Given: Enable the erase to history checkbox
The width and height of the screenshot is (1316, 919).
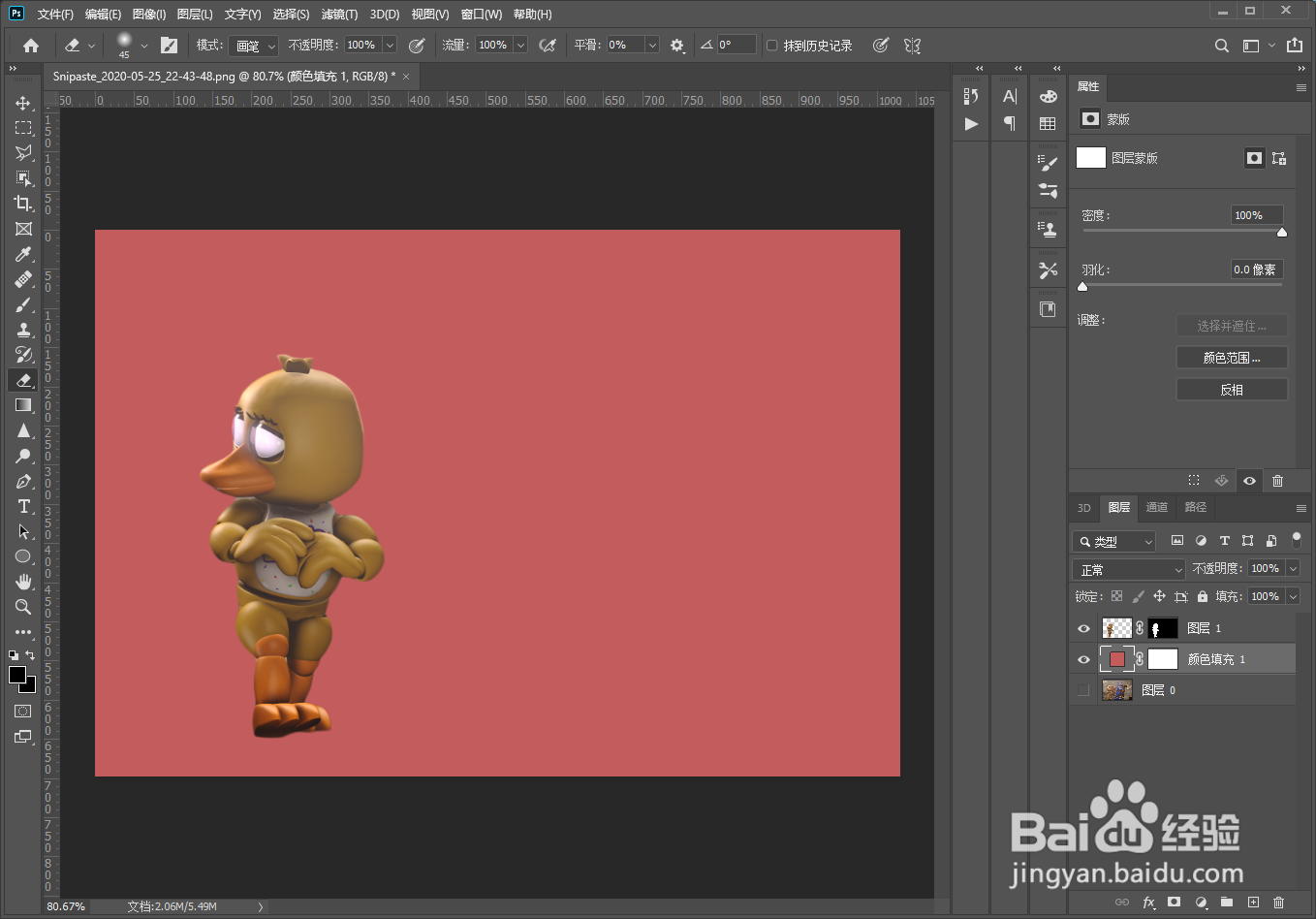Looking at the screenshot, I should pos(772,46).
